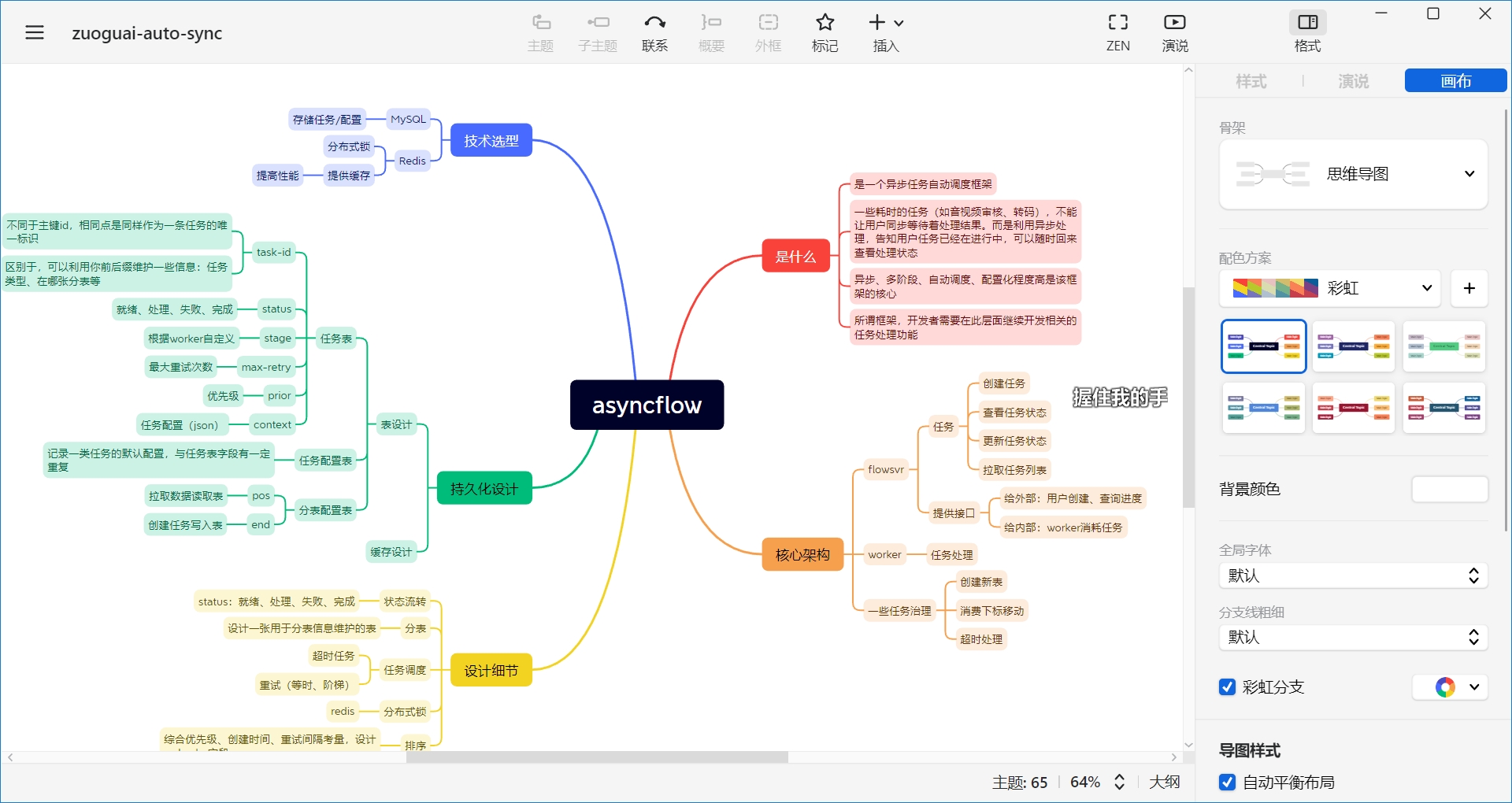Image resolution: width=1512 pixels, height=803 pixels.
Task: Choose the blue-center theme thumbnail in bottom row
Action: point(1263,408)
